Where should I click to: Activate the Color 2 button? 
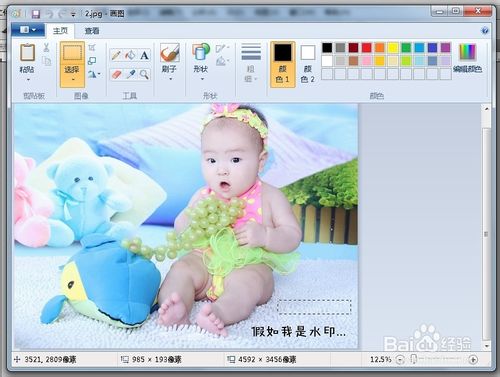tap(307, 64)
